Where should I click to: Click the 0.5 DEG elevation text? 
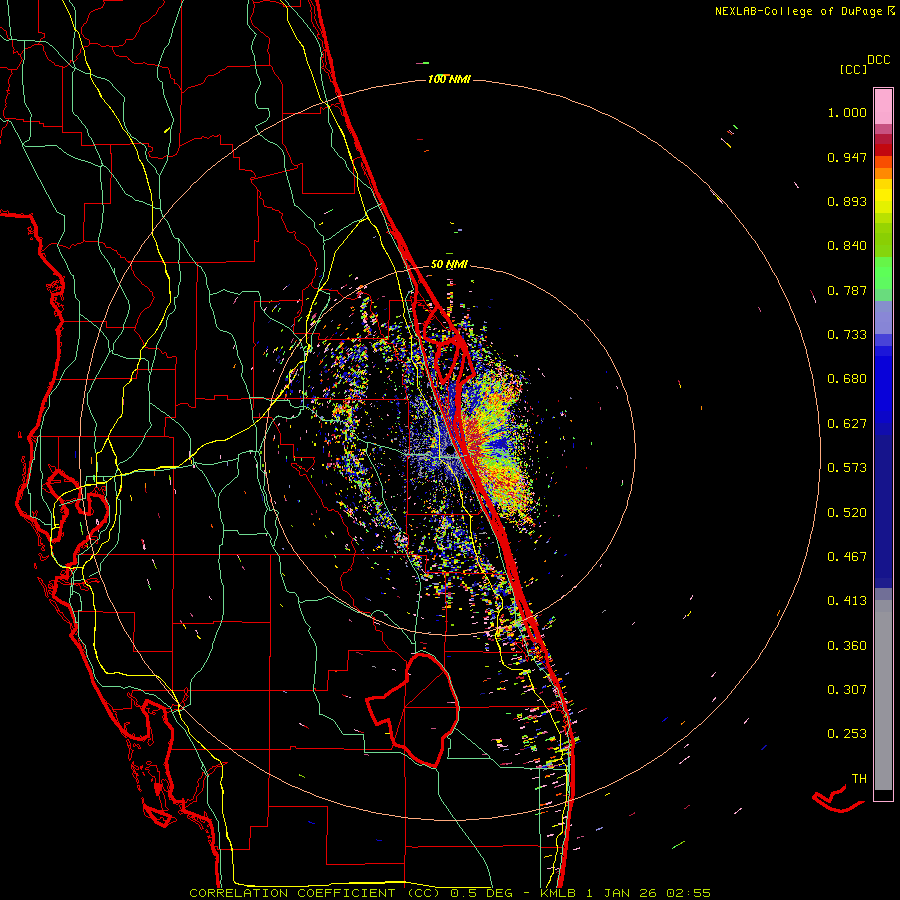tap(481, 893)
